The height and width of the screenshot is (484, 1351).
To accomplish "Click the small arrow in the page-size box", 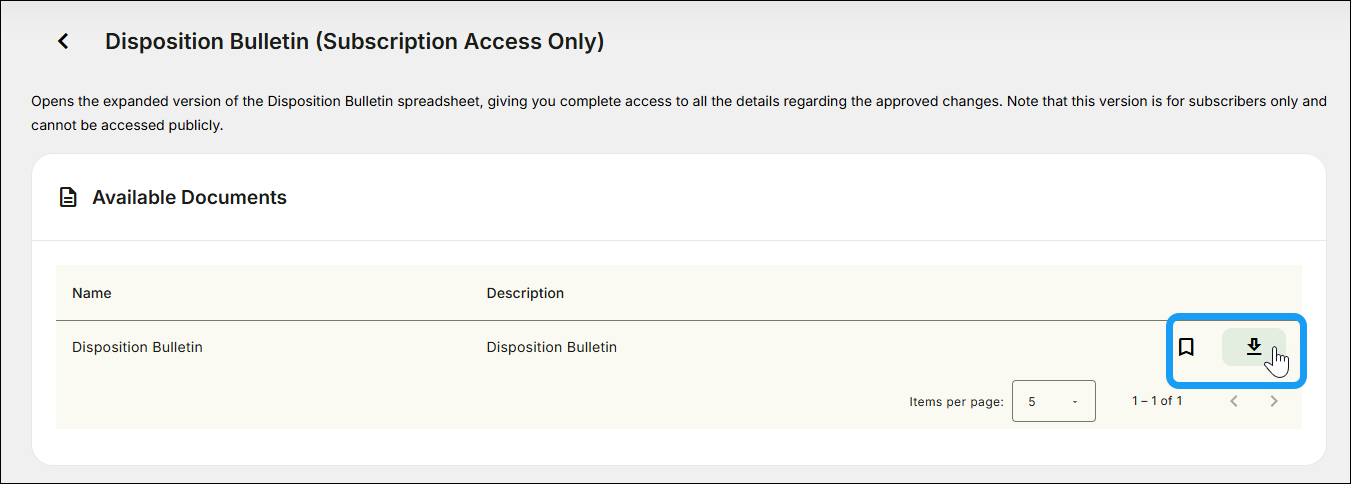I will [x=1075, y=402].
